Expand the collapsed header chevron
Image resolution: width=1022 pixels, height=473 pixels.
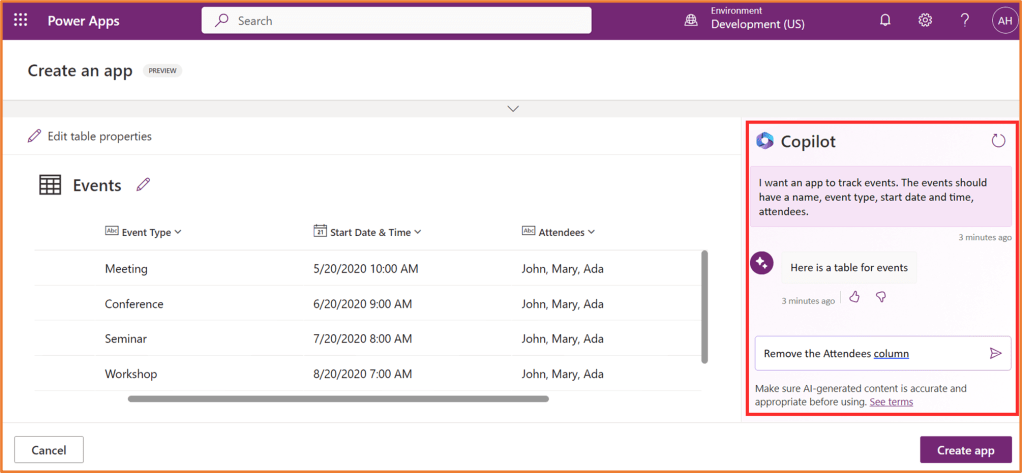coord(513,108)
